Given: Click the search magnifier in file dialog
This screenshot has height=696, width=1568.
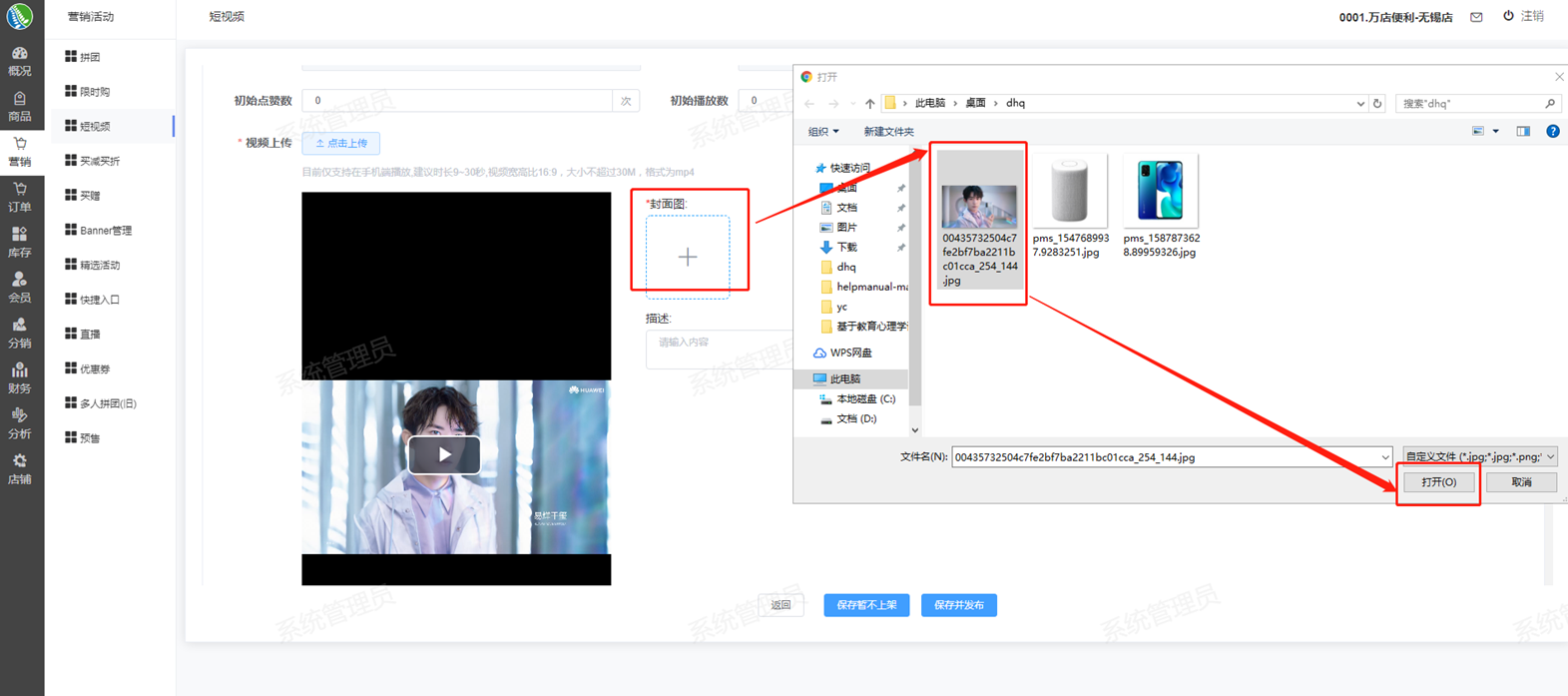Looking at the screenshot, I should (x=1550, y=104).
